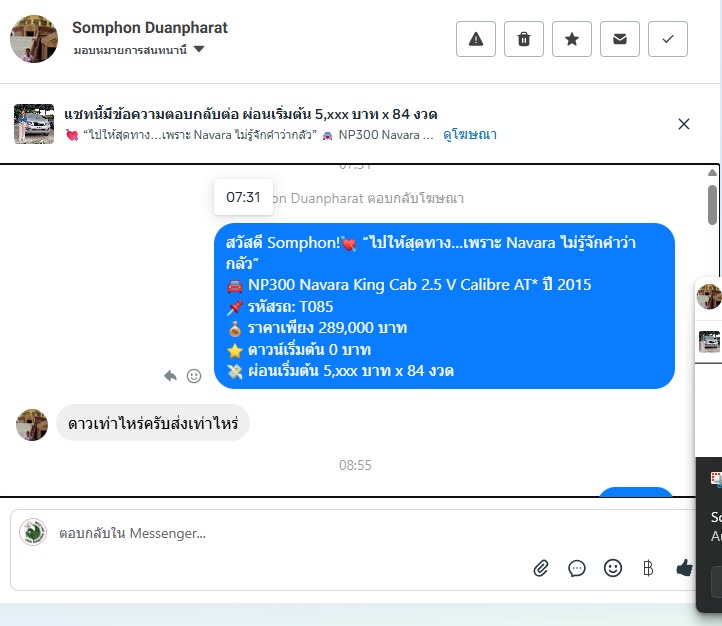The width and height of the screenshot is (722, 626).
Task: Open saved replies speech bubble icon
Action: click(x=576, y=568)
